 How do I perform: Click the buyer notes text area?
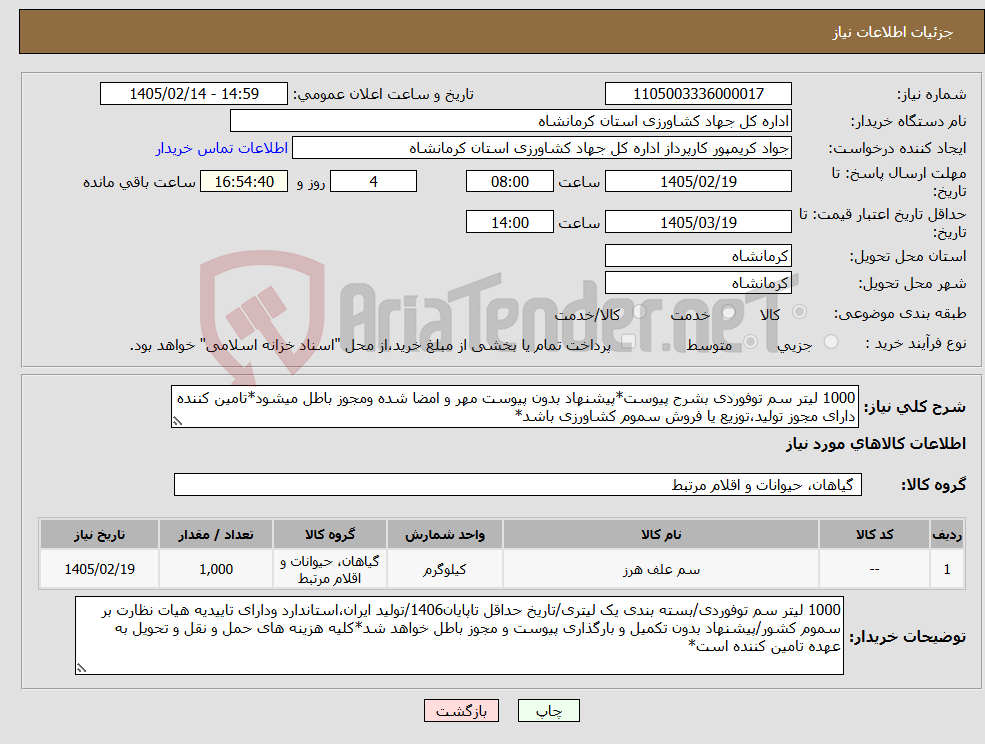coord(459,635)
